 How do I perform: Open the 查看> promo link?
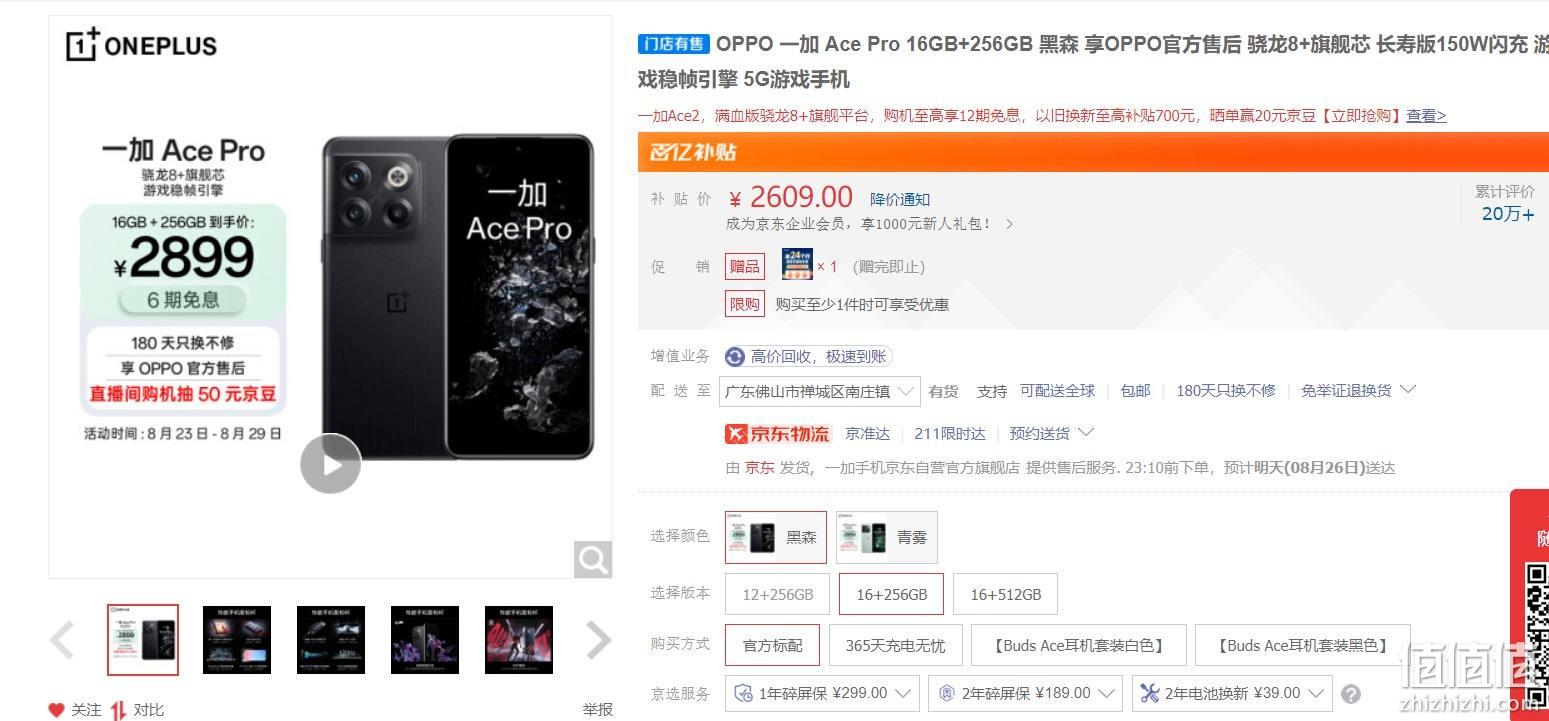coord(1426,116)
